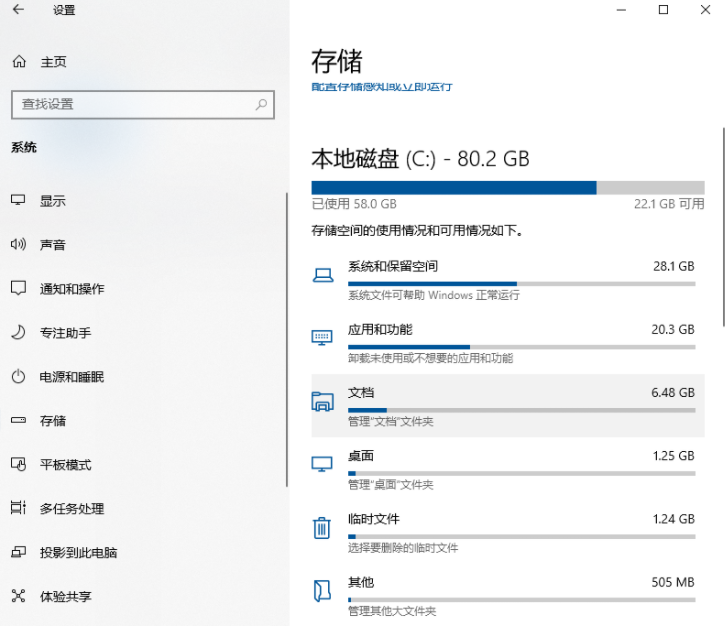725x626 pixels.
Task: Click the search magnifier icon
Action: tap(261, 104)
